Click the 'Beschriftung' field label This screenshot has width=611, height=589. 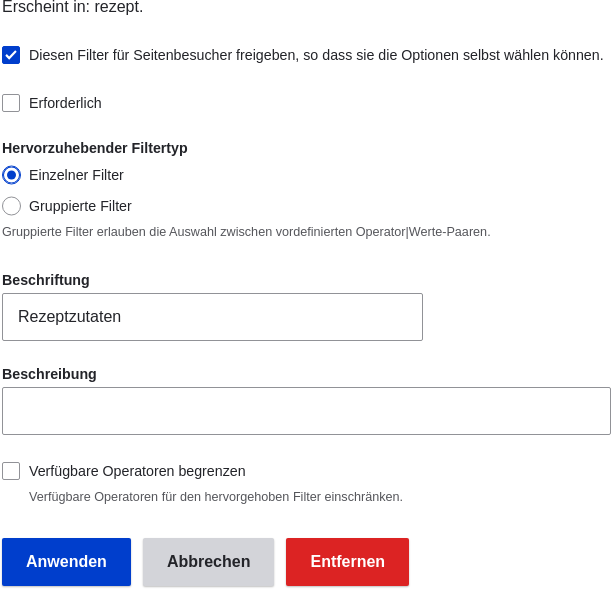coord(46,280)
